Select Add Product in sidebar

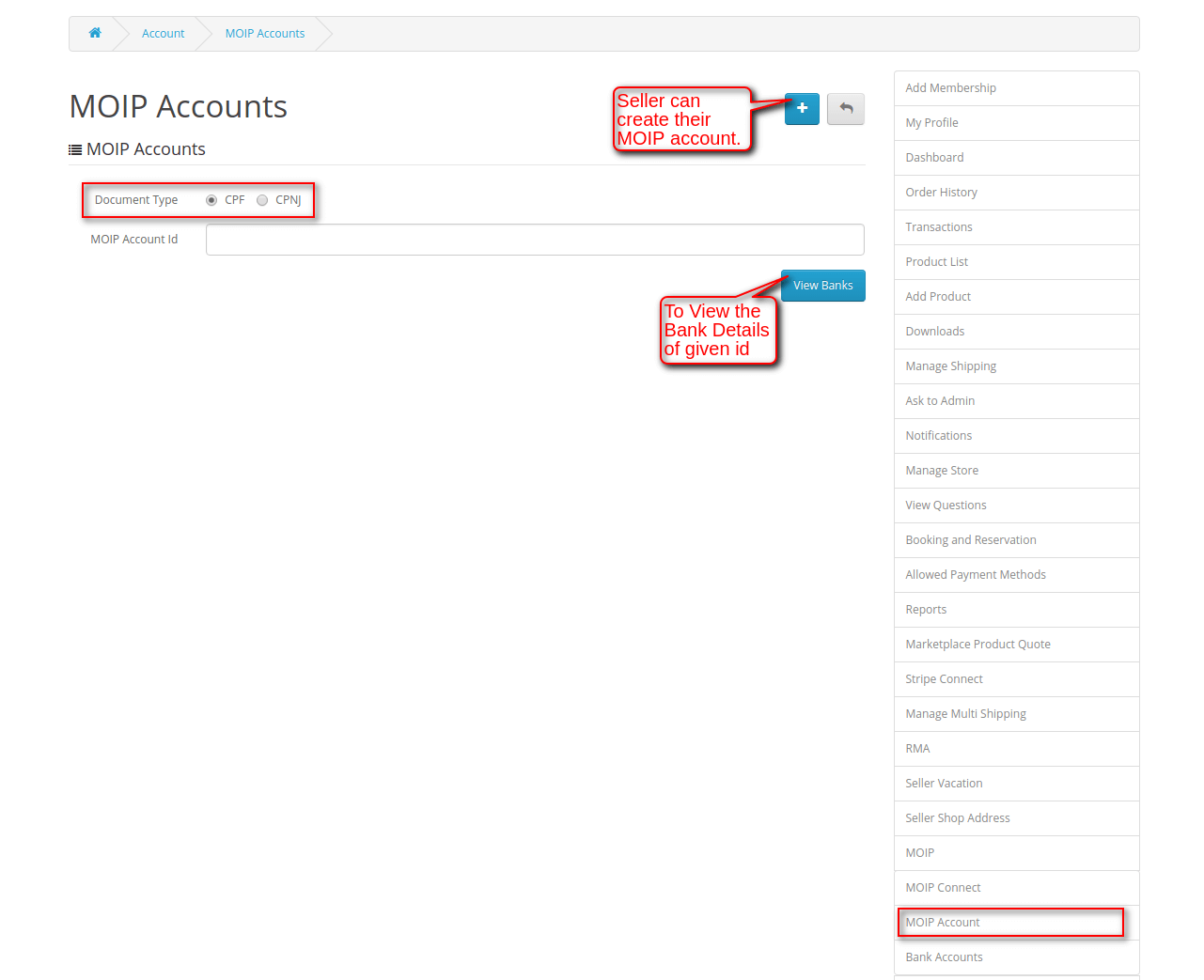(x=1017, y=297)
